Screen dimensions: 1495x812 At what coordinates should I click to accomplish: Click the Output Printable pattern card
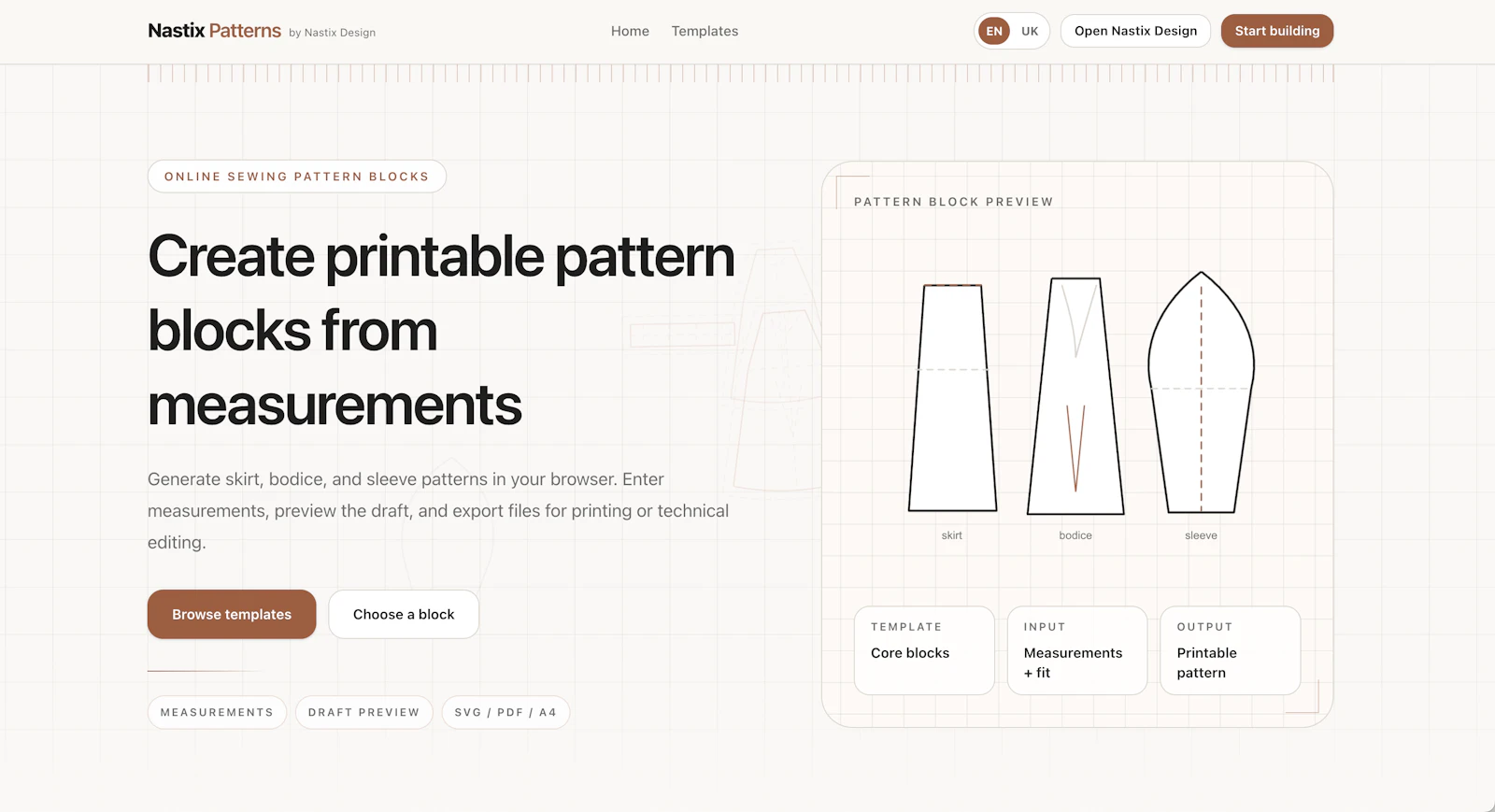pyautogui.click(x=1231, y=650)
